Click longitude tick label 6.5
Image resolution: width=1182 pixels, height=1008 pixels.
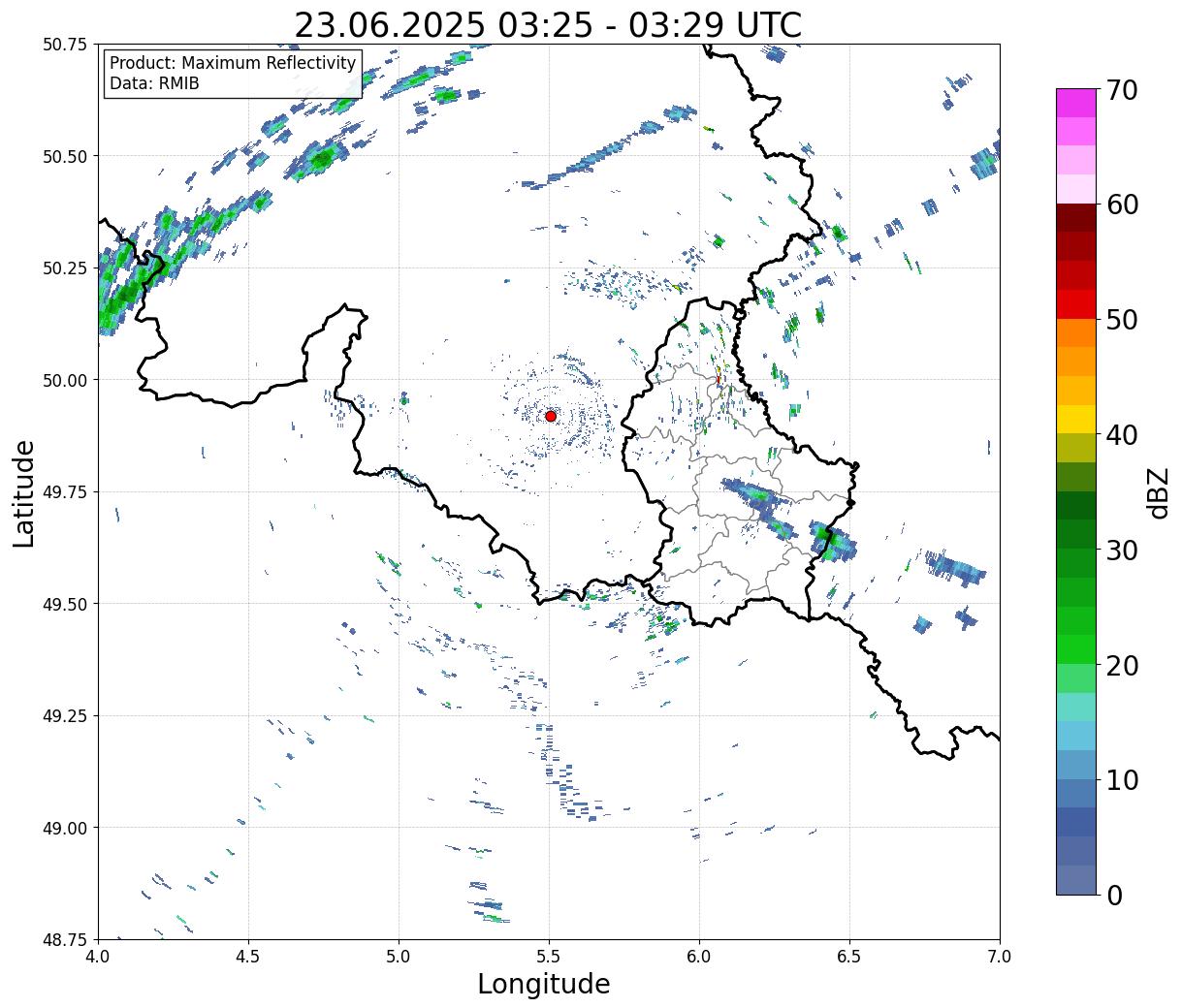849,956
